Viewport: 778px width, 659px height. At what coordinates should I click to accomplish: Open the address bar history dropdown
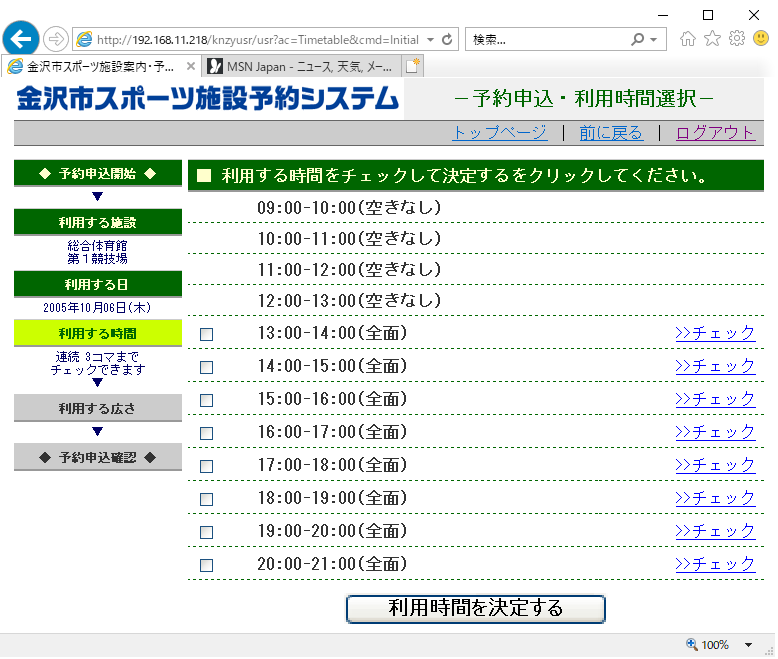tap(430, 40)
